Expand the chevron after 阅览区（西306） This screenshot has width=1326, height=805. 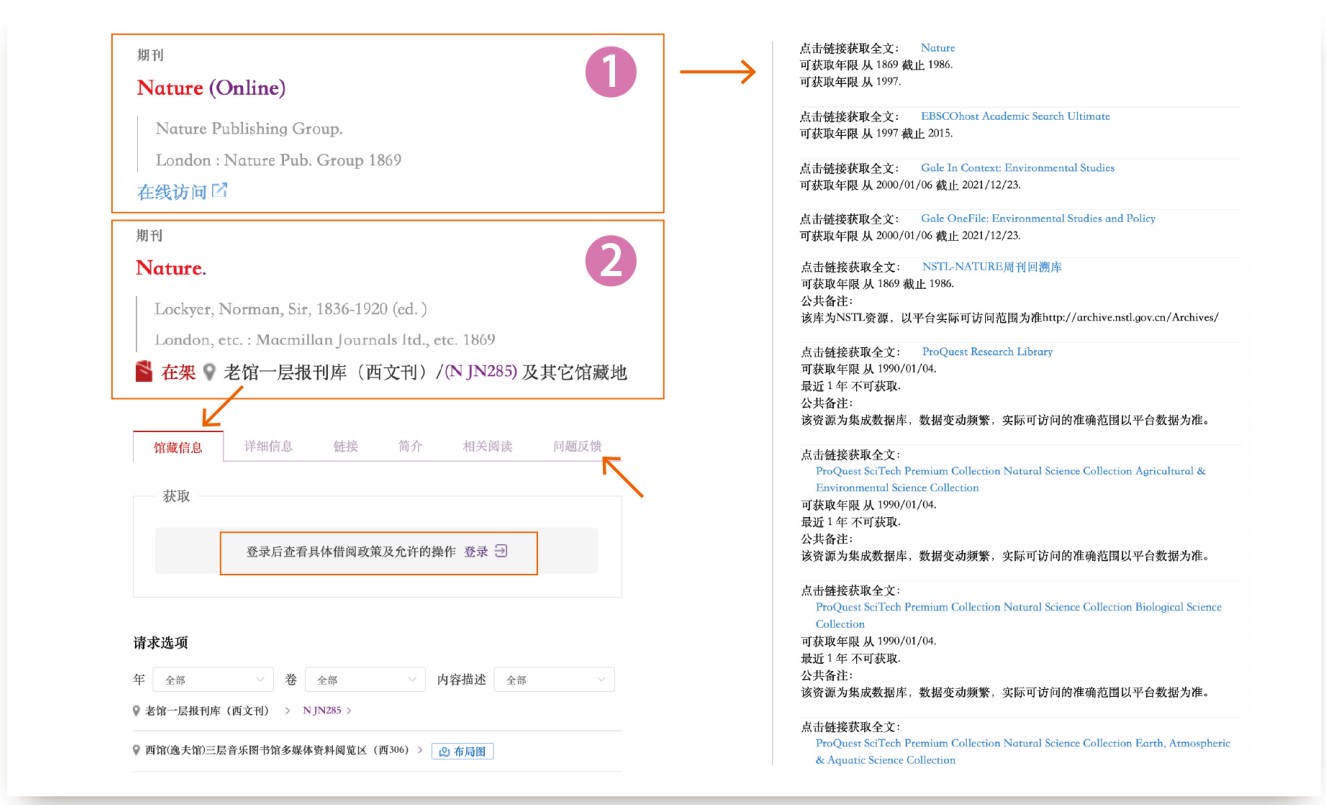(420, 751)
